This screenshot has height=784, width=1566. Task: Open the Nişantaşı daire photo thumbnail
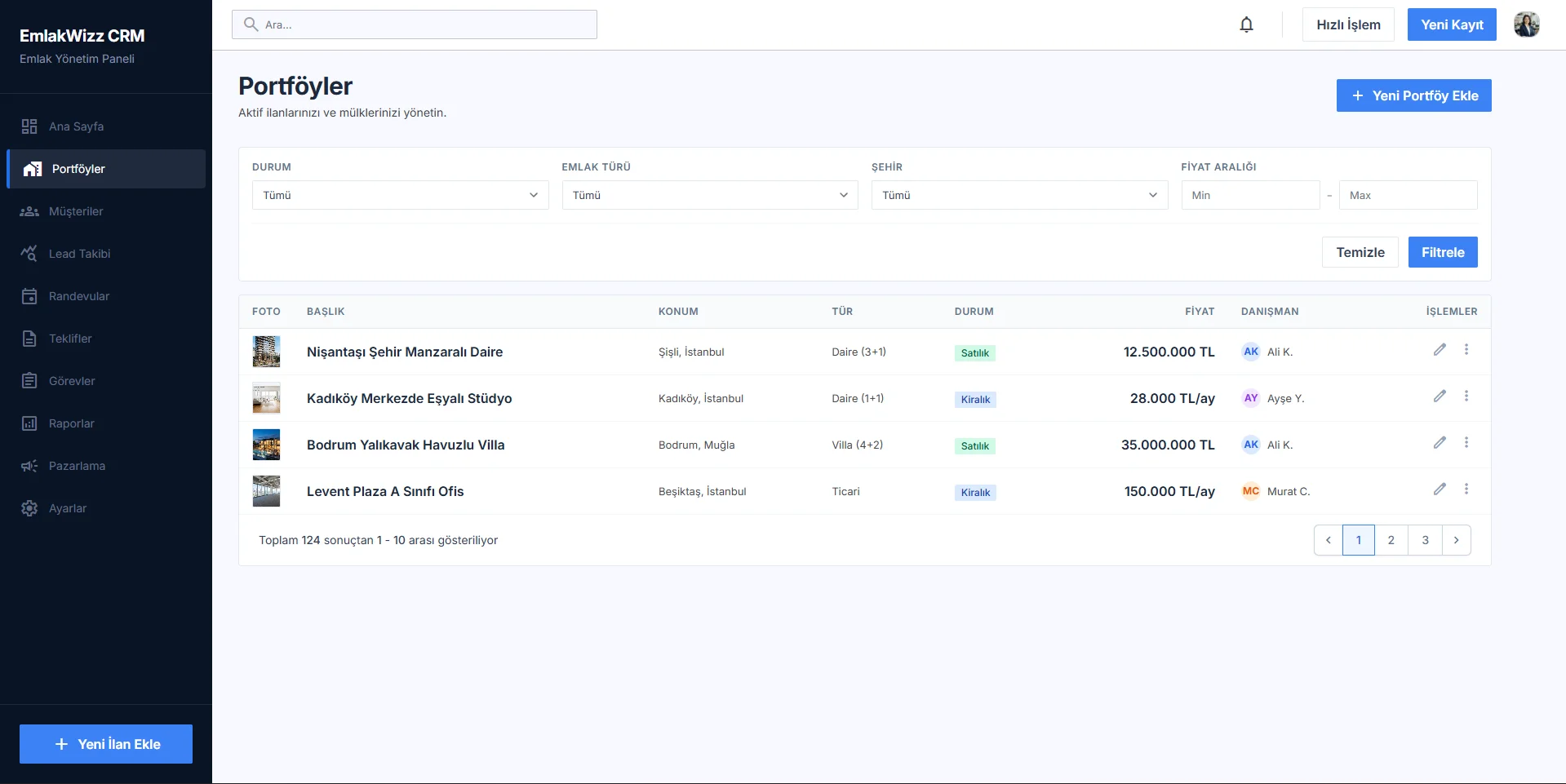pyautogui.click(x=266, y=352)
